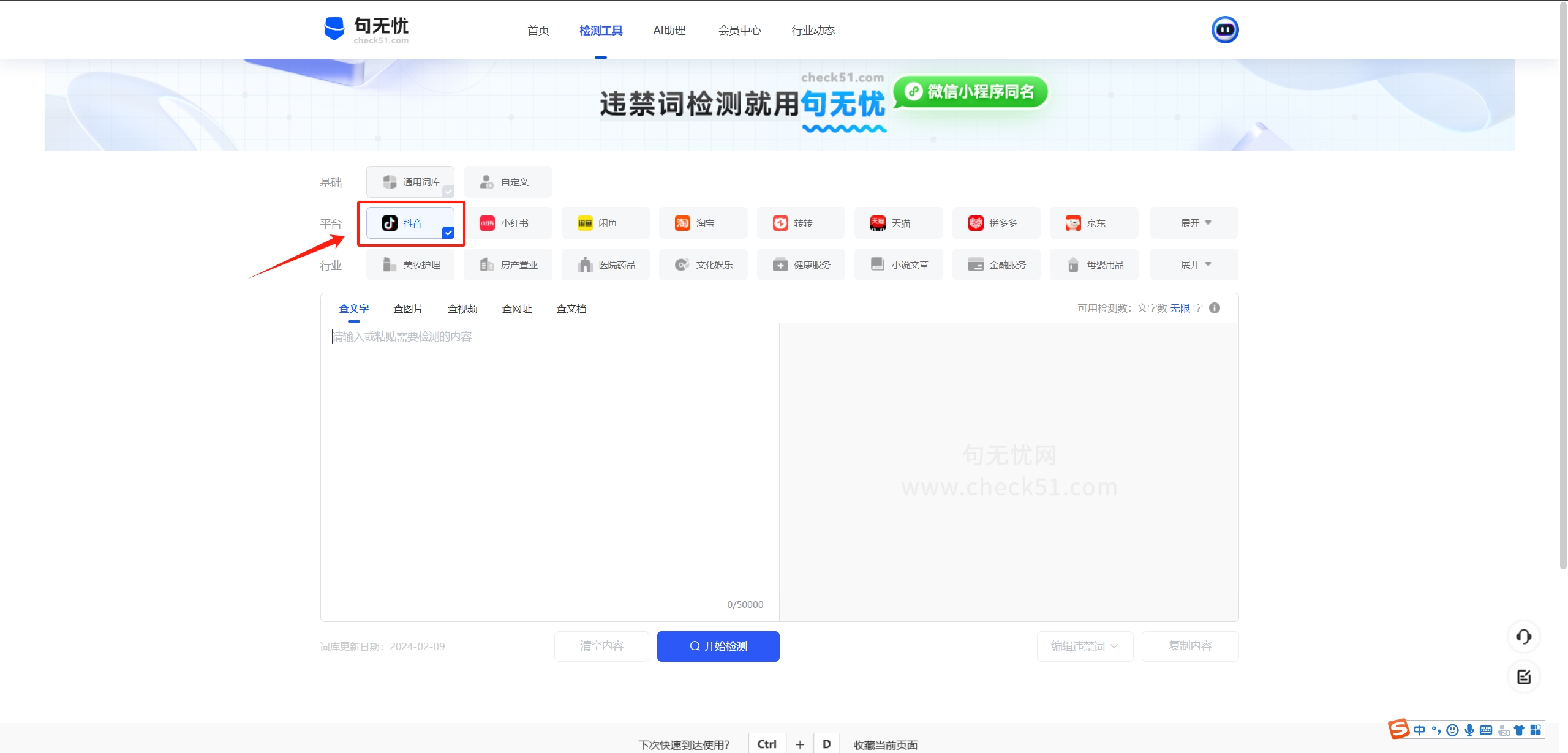Toggle the 自定义 custom dictionary
The image size is (1568, 753).
click(508, 182)
